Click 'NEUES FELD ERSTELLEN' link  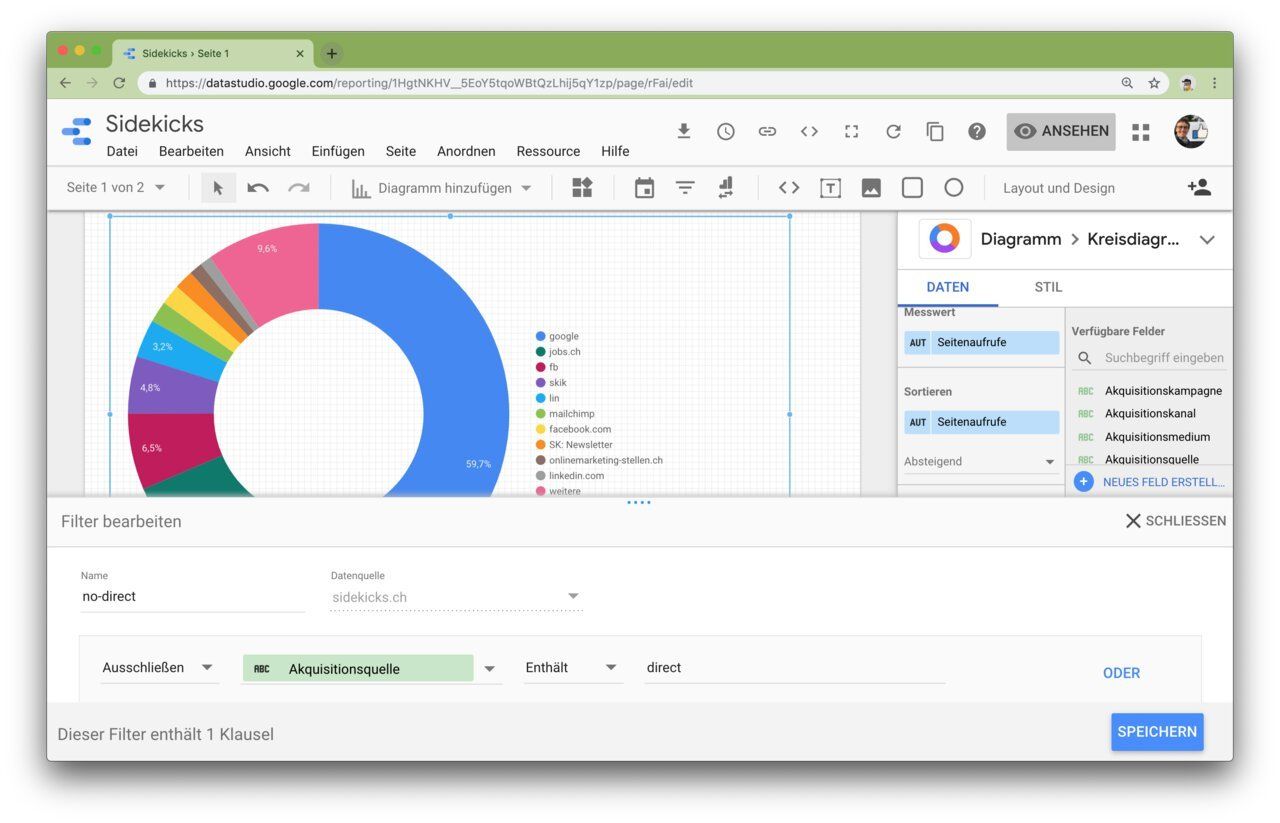tap(1164, 482)
